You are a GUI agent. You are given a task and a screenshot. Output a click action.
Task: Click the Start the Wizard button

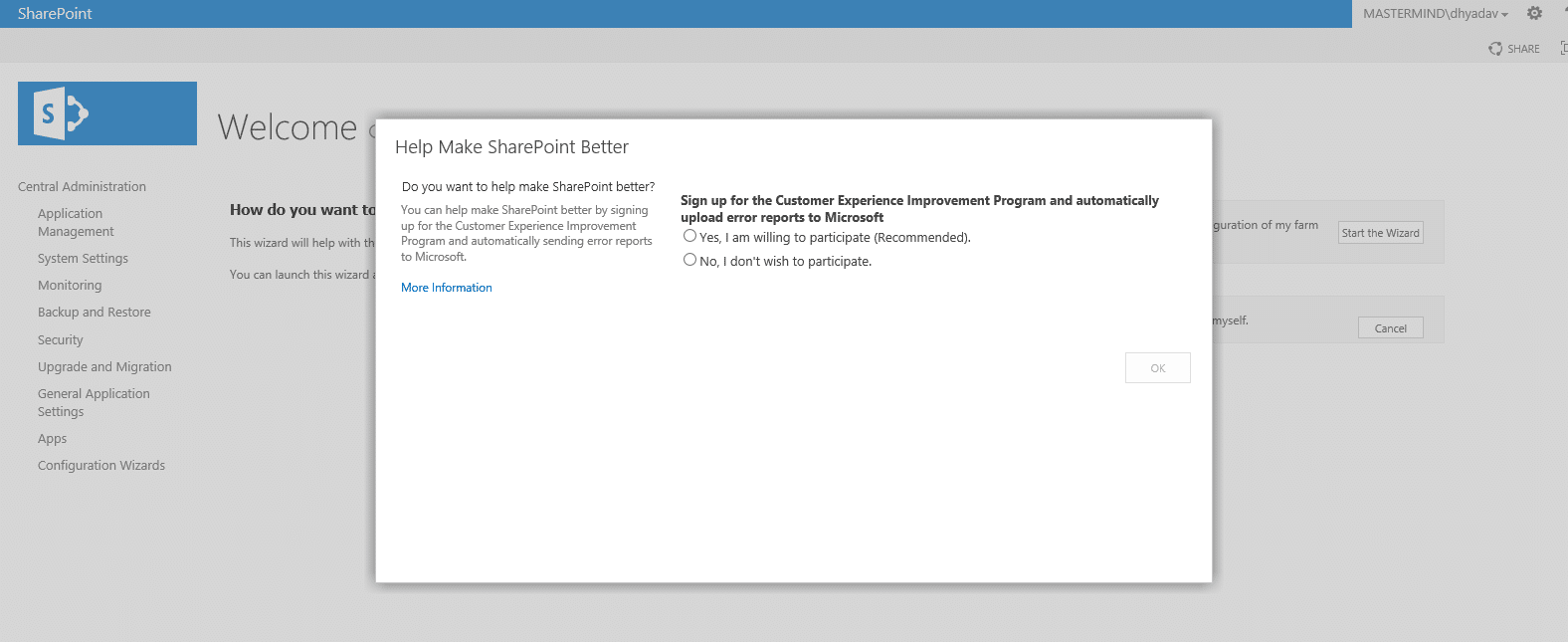[1380, 233]
